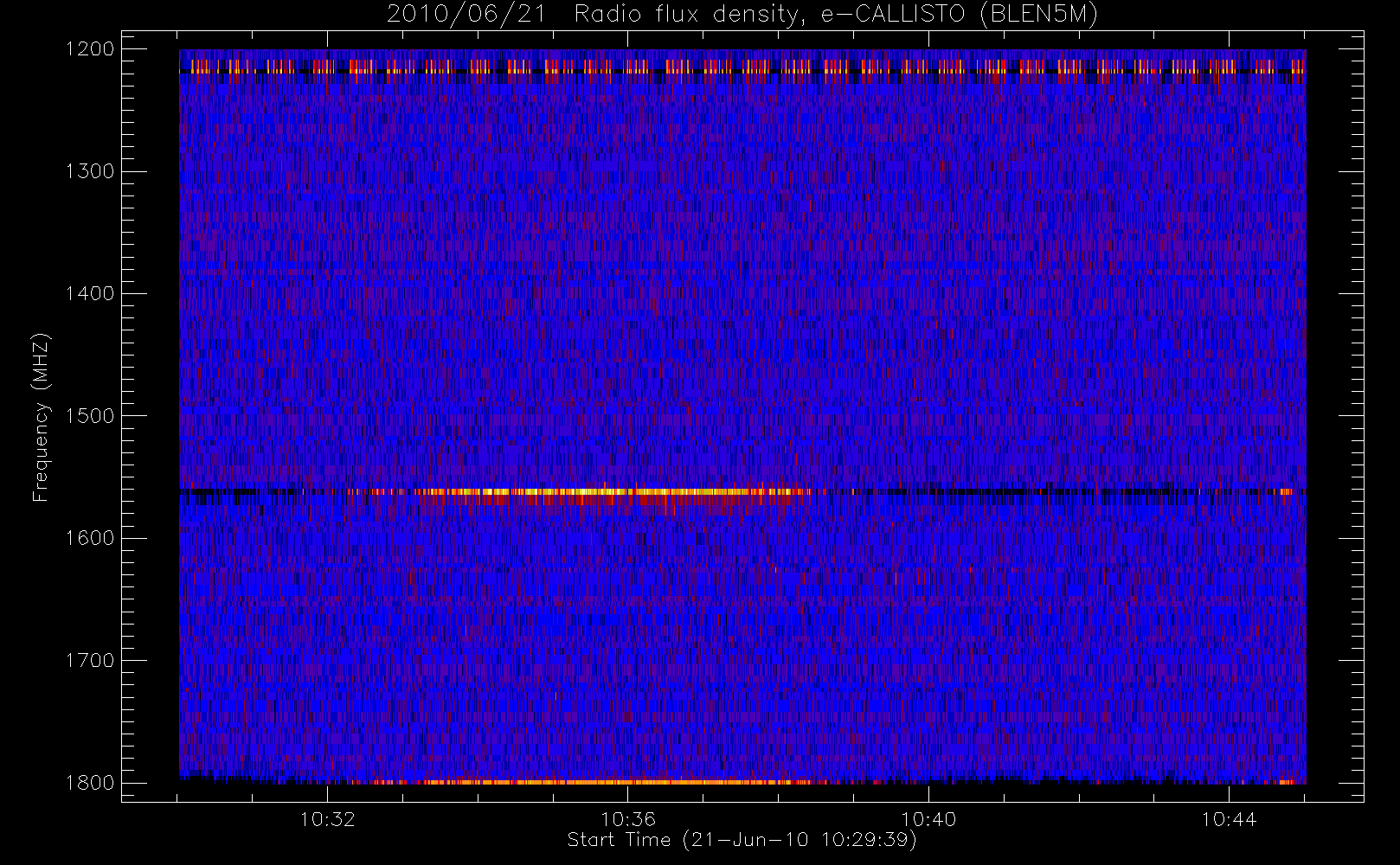Click the striped interference line near 1215 MHz
Screen dimensions: 1400x865
click(742, 67)
